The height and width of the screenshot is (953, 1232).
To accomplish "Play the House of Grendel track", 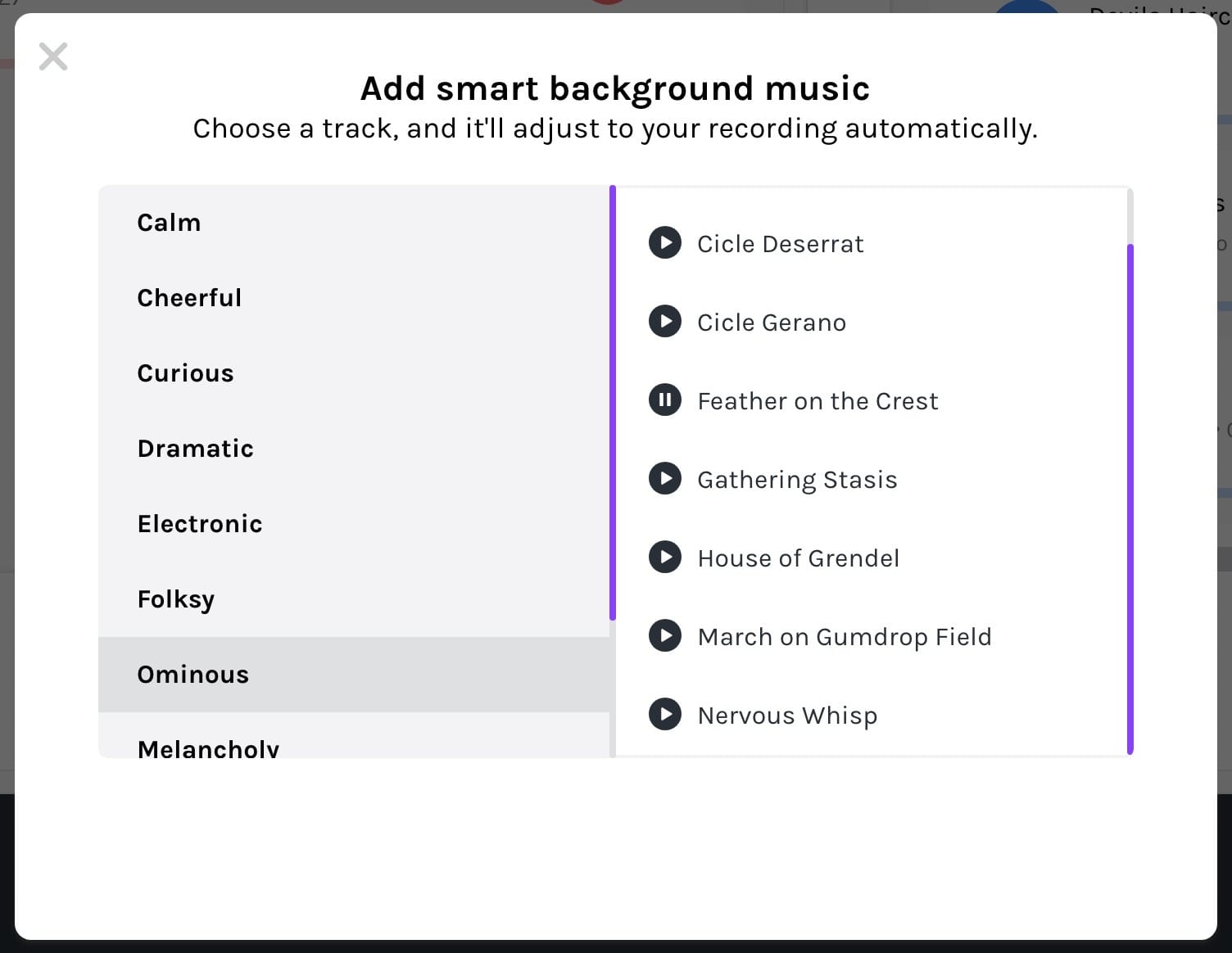I will point(664,557).
